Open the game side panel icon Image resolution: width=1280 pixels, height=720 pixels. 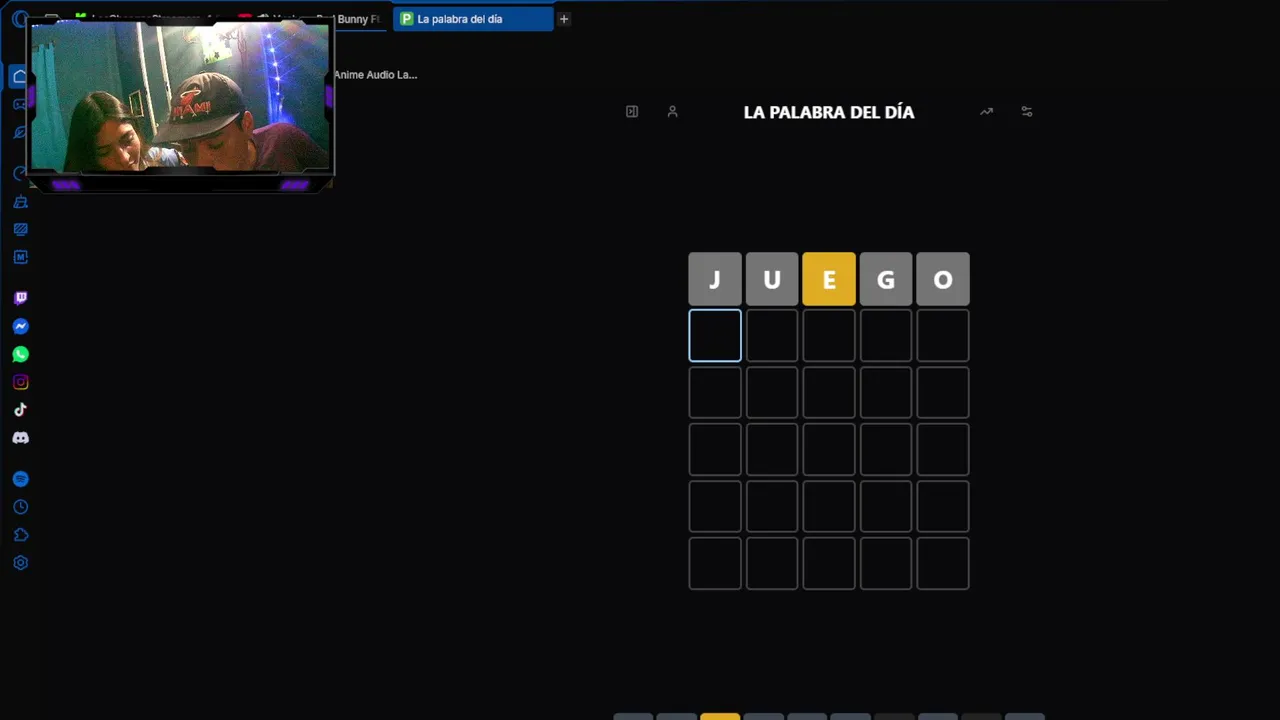(632, 111)
